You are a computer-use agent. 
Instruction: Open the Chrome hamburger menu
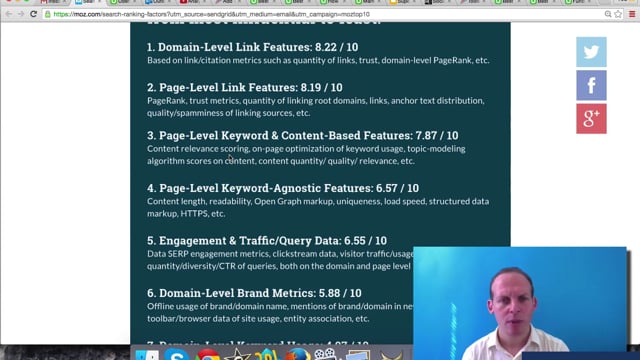(632, 14)
